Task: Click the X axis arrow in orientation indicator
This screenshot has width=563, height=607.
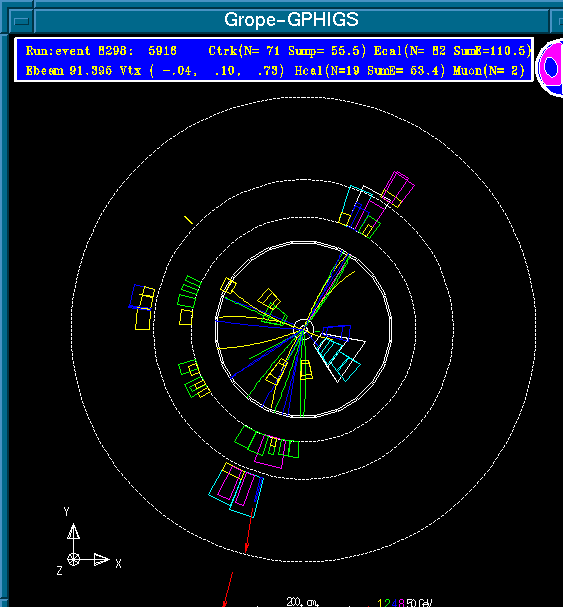Action: coord(102,559)
